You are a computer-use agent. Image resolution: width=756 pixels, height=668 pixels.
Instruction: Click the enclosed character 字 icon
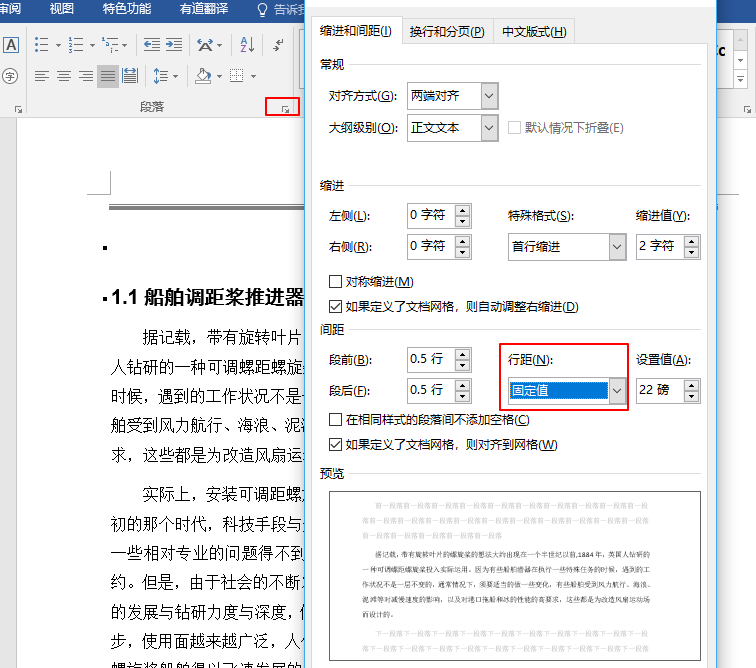[x=10, y=76]
